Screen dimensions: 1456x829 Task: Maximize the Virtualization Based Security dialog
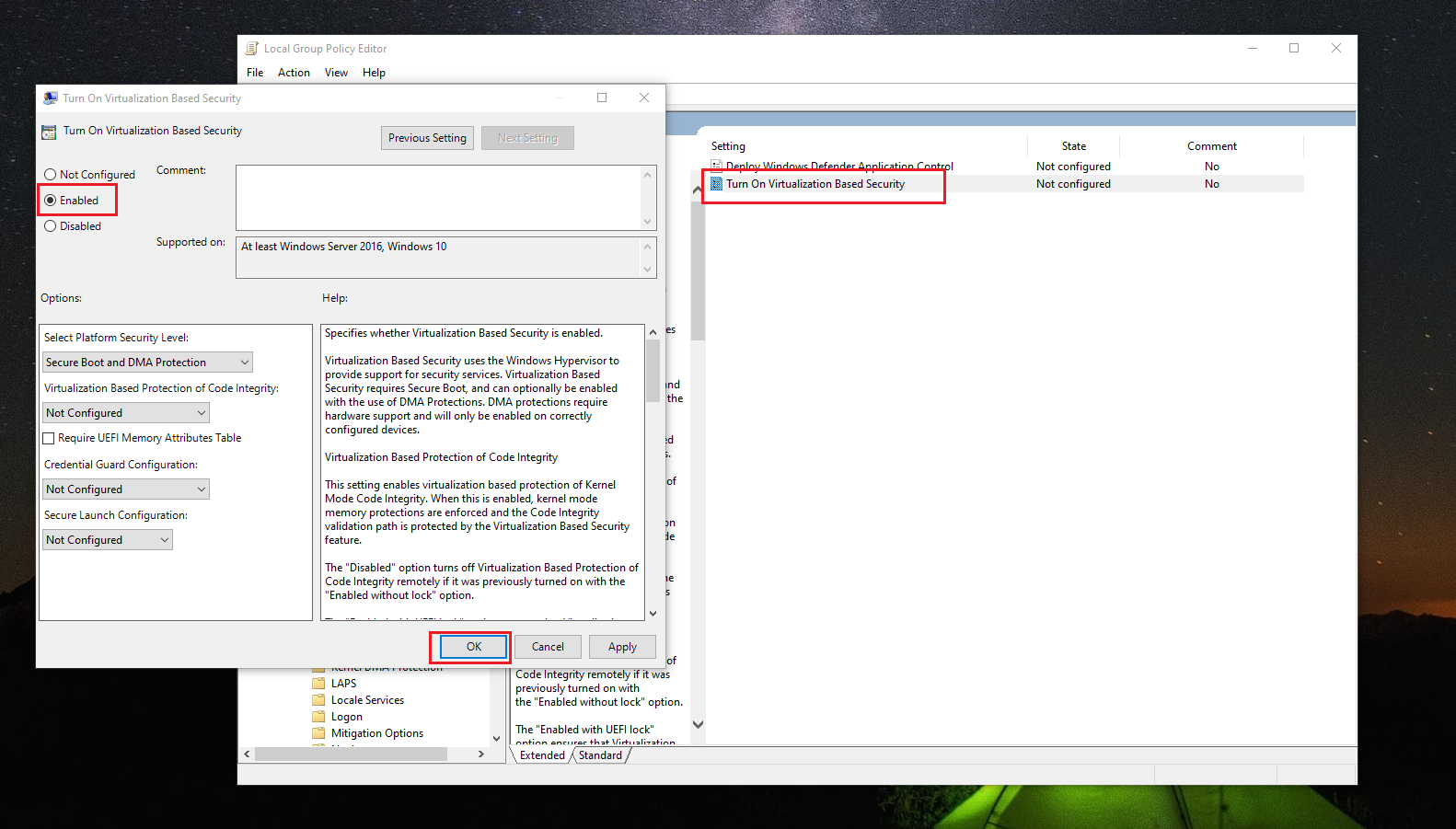click(x=602, y=98)
